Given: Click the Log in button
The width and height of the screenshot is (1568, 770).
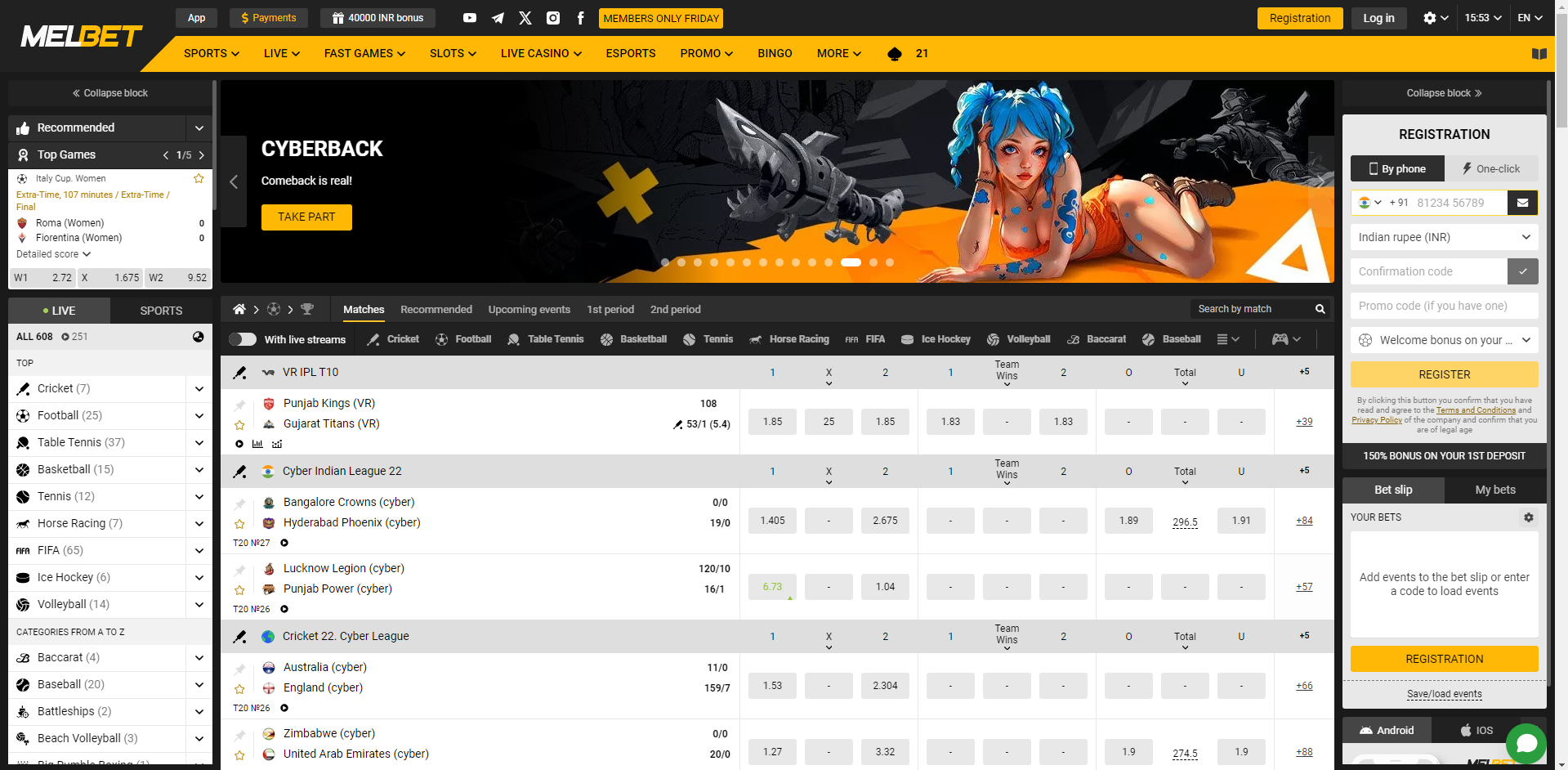Looking at the screenshot, I should pyautogui.click(x=1378, y=18).
